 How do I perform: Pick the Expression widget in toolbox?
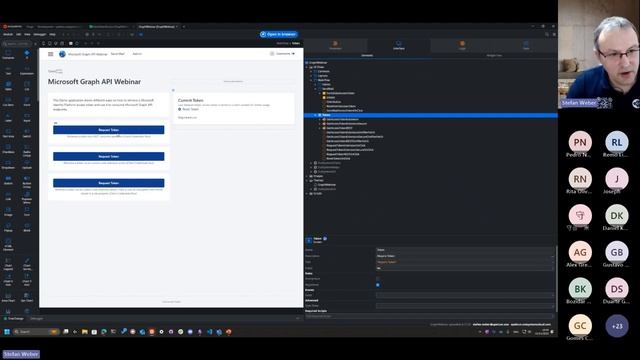click(x=27, y=70)
